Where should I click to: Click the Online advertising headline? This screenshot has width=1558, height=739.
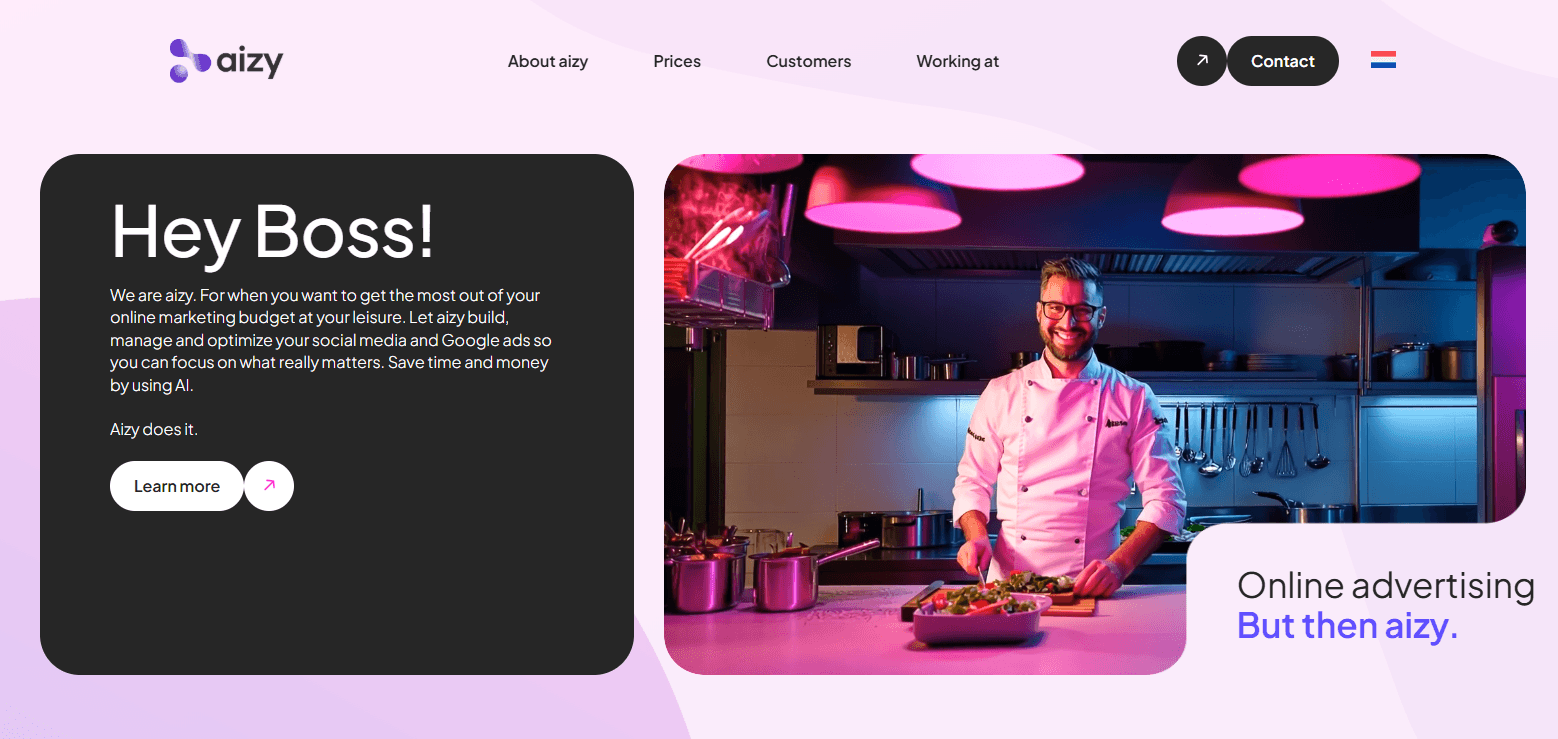[1386, 585]
